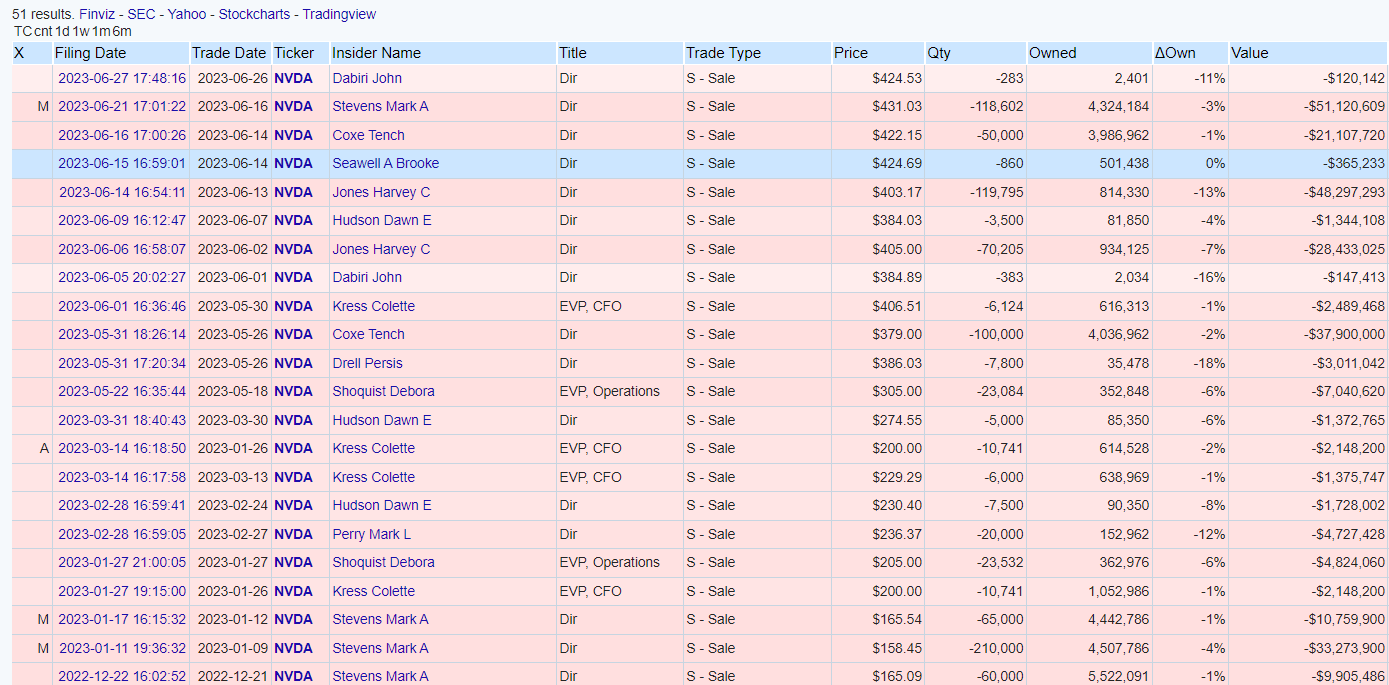Open the Tradingview link
Image resolution: width=1389 pixels, height=685 pixels.
pyautogui.click(x=339, y=15)
